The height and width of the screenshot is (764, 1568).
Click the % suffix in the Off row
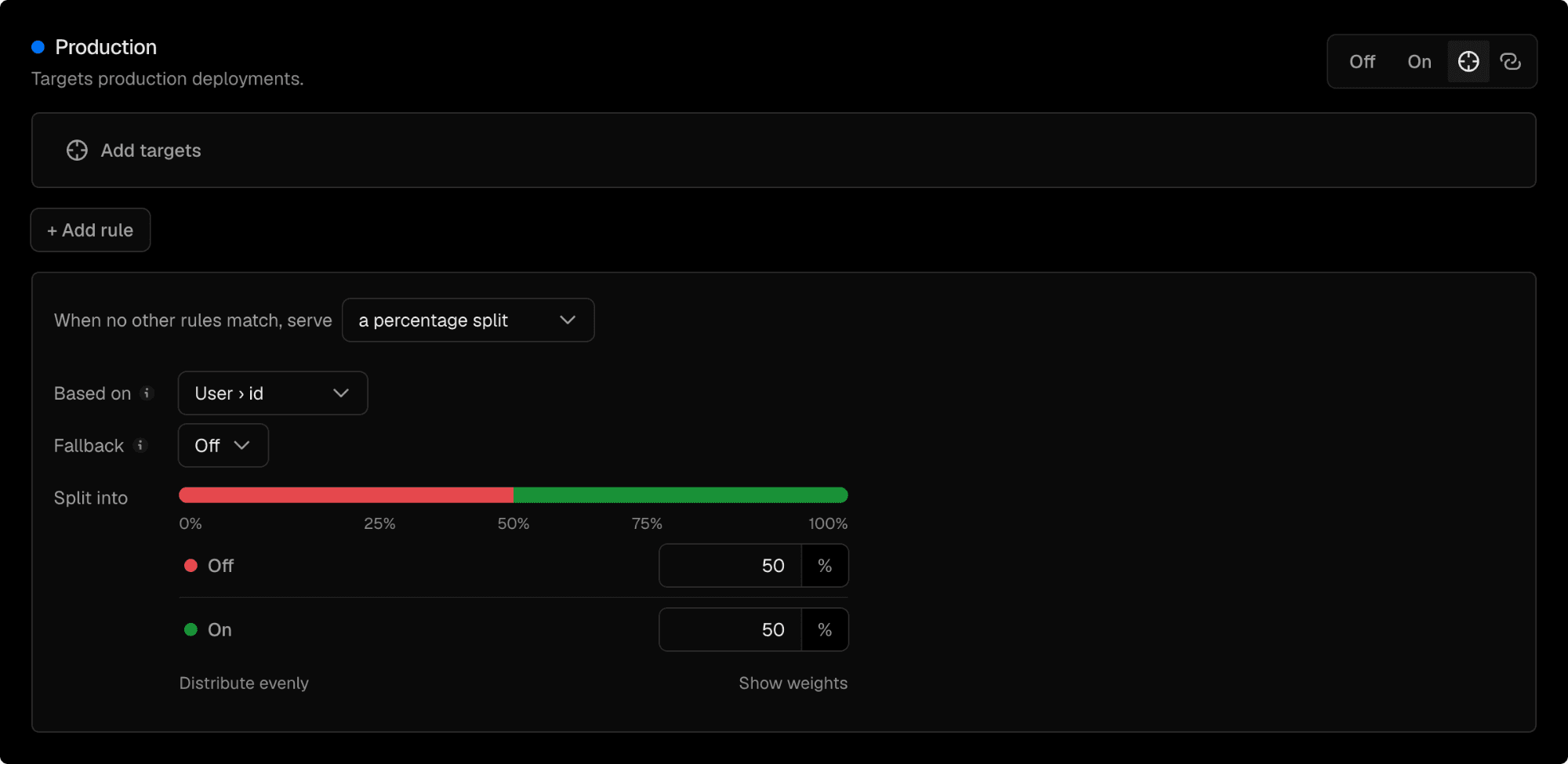coord(825,566)
